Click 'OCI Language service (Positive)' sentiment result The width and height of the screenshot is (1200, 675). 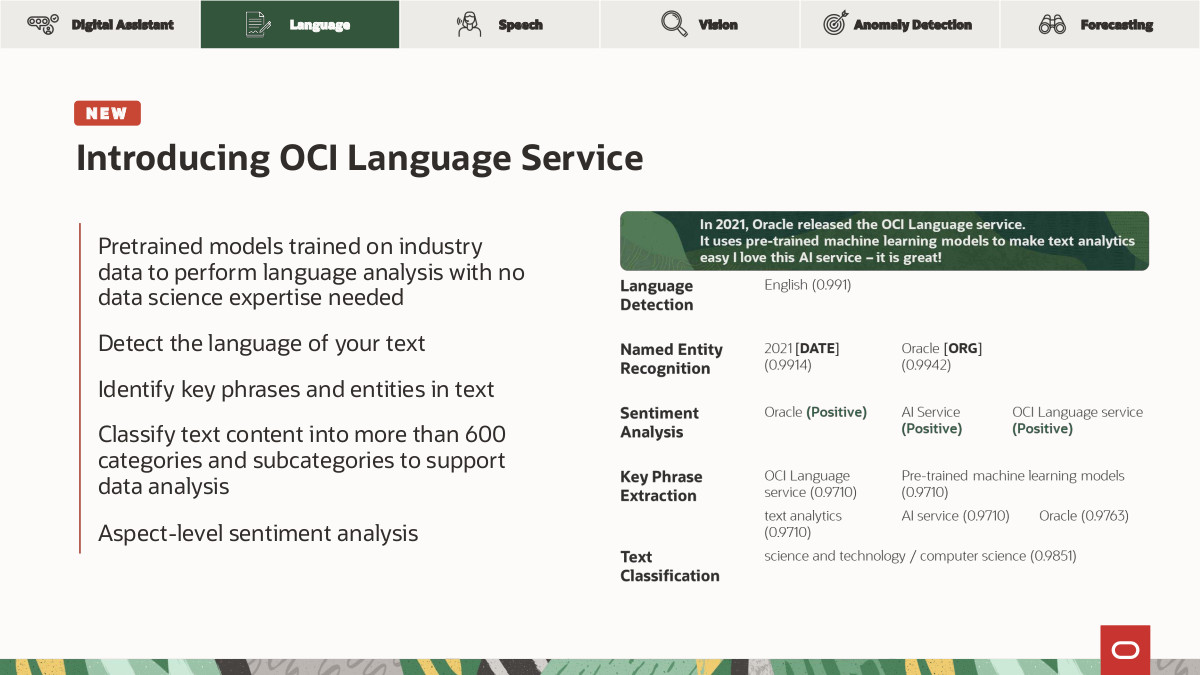[x=1077, y=420]
